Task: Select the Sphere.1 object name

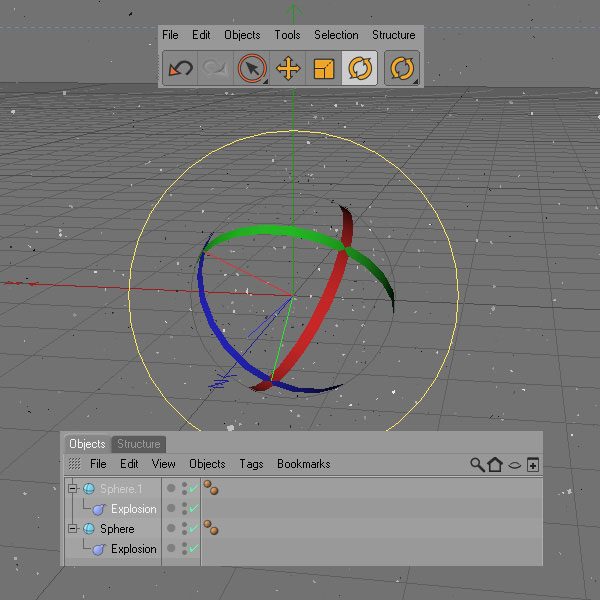Action: click(121, 489)
